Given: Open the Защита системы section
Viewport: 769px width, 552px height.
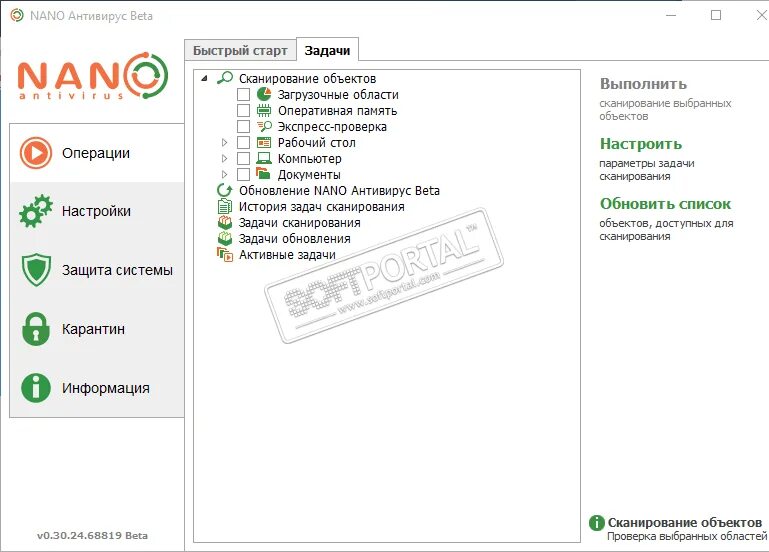Looking at the screenshot, I should pos(97,270).
